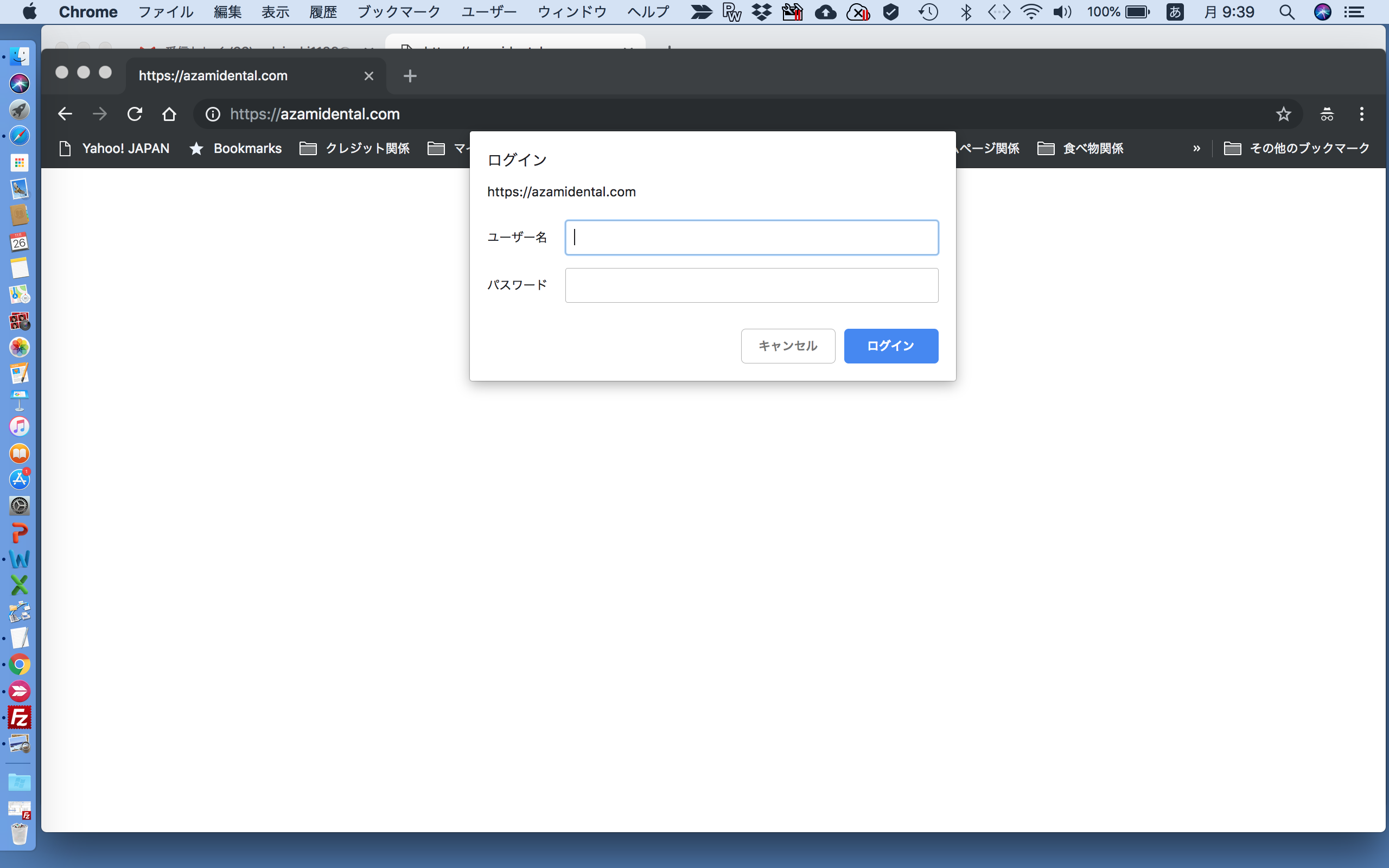The width and height of the screenshot is (1389, 868).
Task: Open Safari in the Dock
Action: (20, 136)
